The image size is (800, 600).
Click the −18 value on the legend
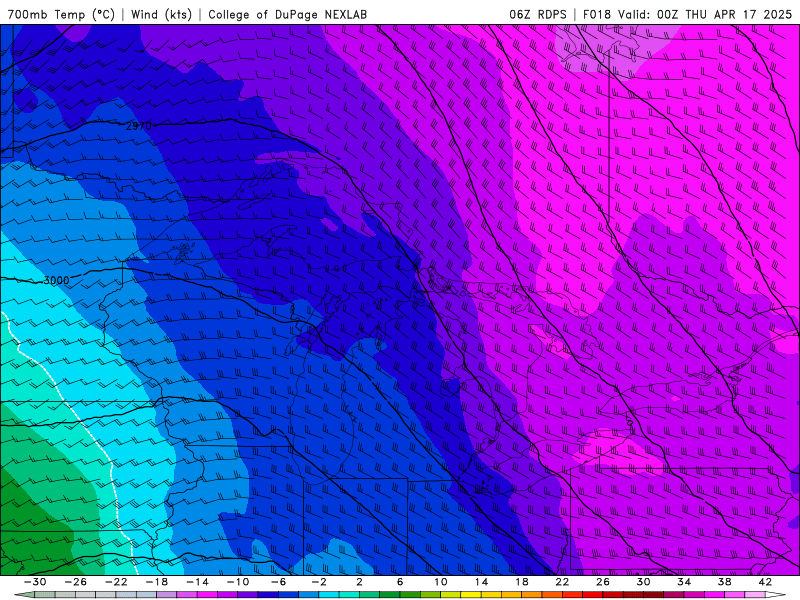pyautogui.click(x=157, y=582)
